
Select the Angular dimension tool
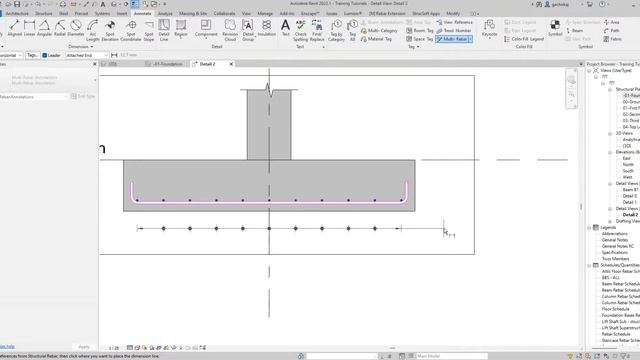tap(44, 29)
